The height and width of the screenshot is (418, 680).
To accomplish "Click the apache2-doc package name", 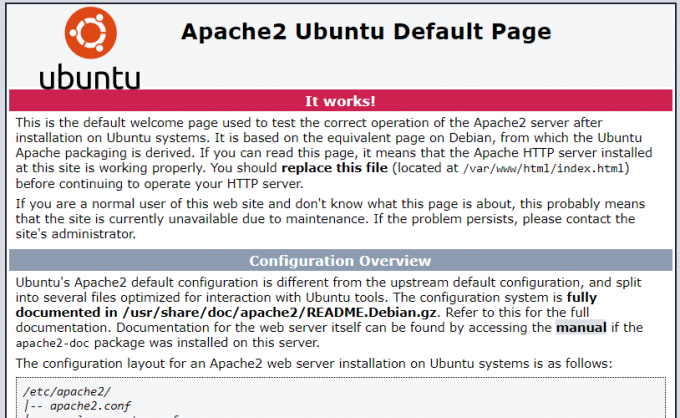I will tap(50, 341).
